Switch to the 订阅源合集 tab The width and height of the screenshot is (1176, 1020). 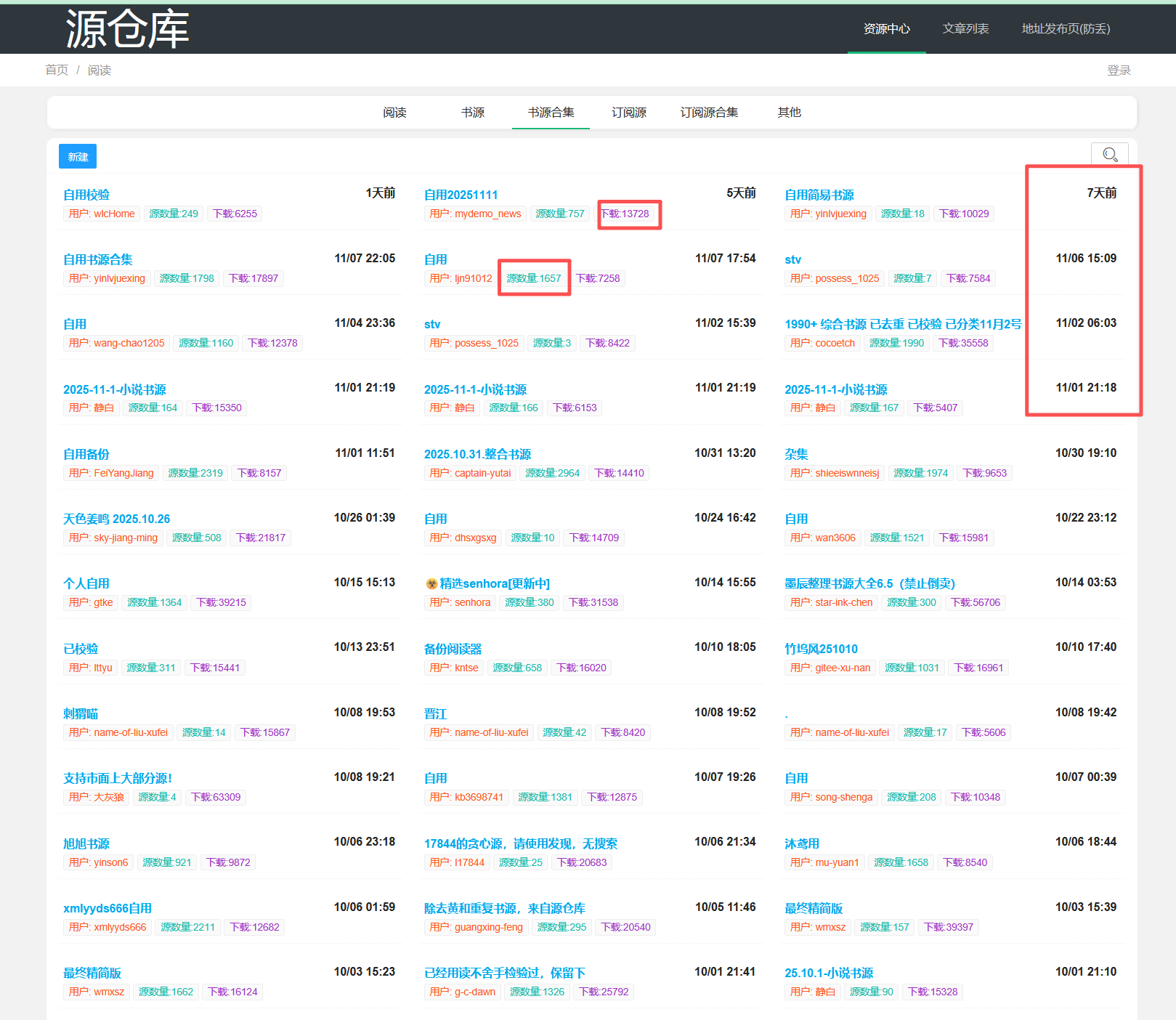[709, 113]
